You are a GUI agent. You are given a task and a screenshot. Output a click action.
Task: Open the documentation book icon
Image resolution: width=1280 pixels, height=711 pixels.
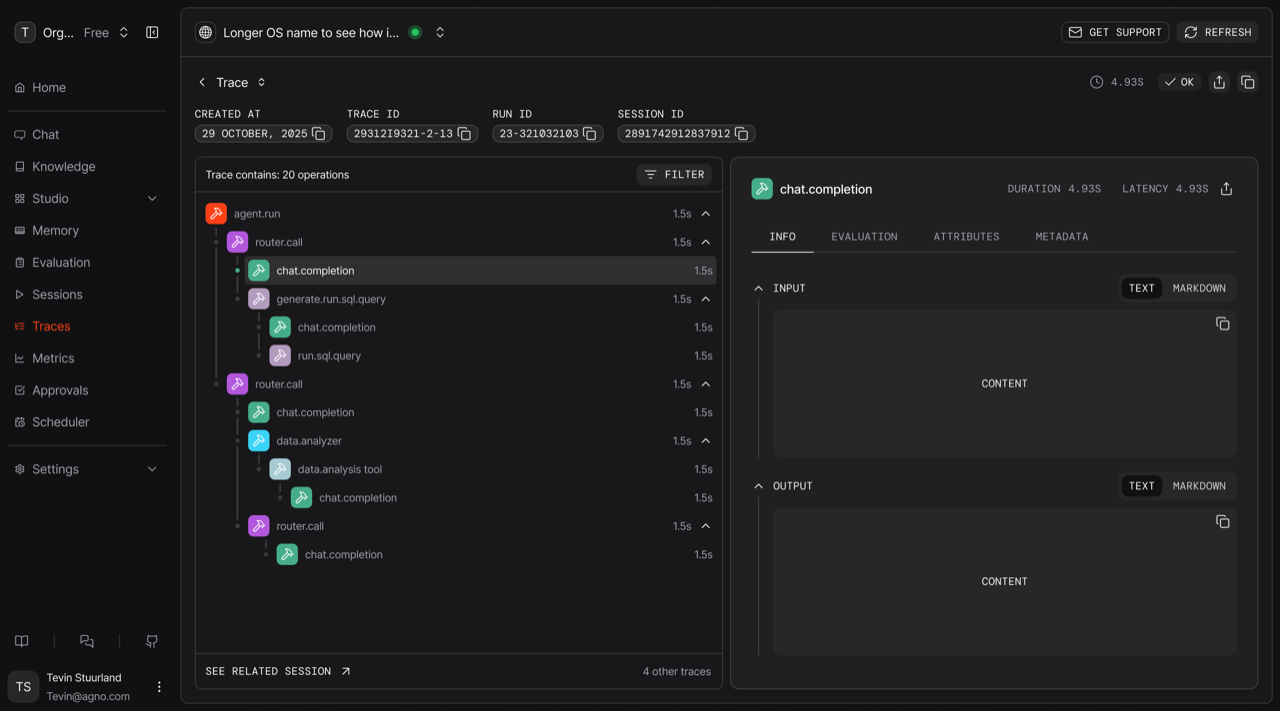coord(22,641)
